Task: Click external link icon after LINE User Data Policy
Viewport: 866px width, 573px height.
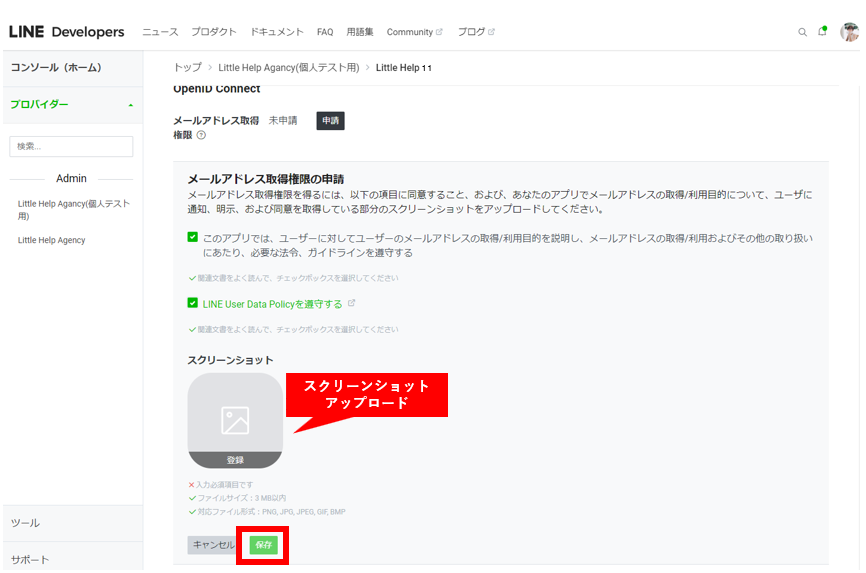Action: (x=351, y=303)
